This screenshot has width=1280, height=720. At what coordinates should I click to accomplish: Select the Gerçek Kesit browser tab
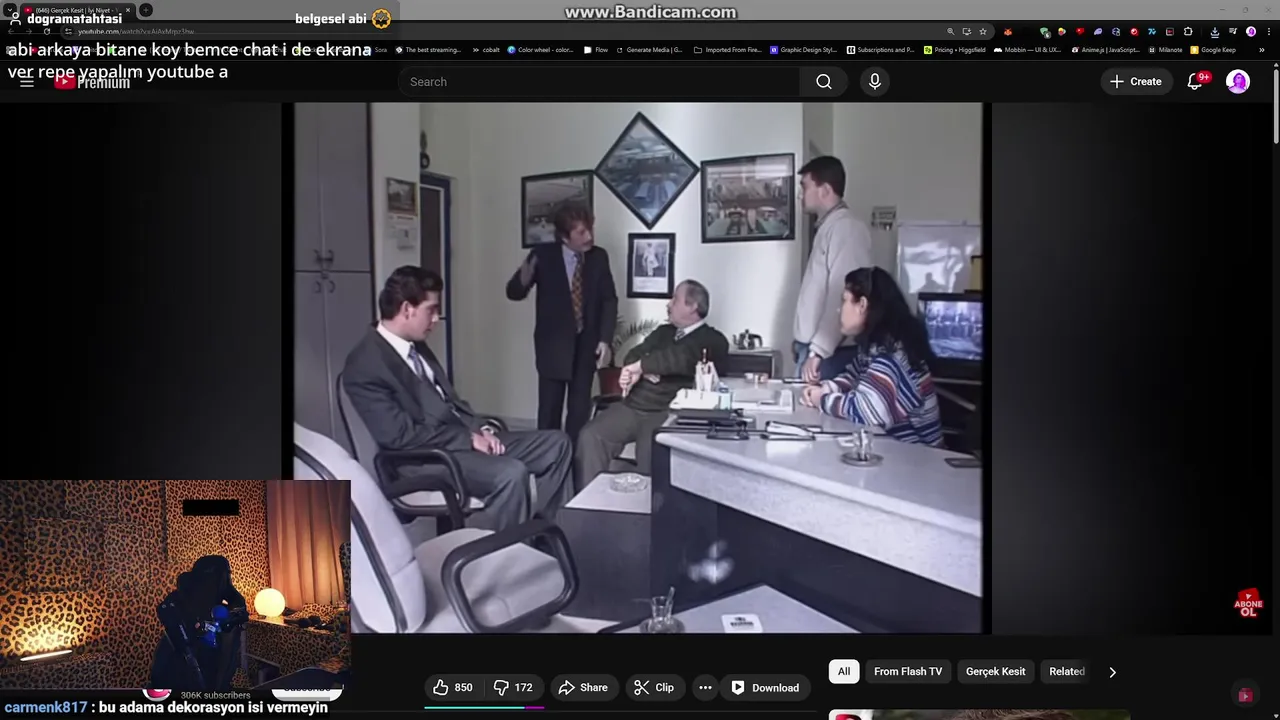[x=78, y=10]
